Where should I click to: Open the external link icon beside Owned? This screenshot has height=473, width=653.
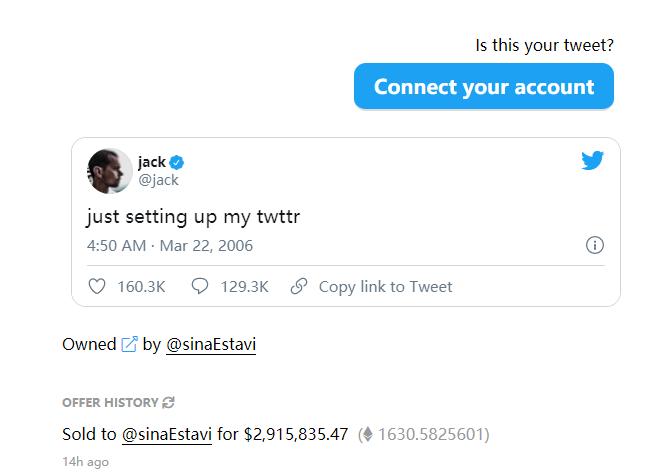click(x=129, y=344)
